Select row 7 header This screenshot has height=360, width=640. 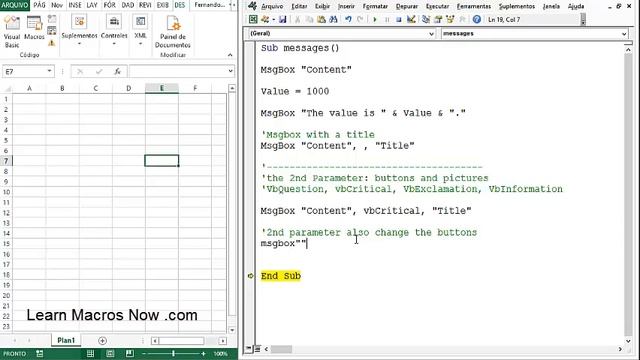click(6, 161)
